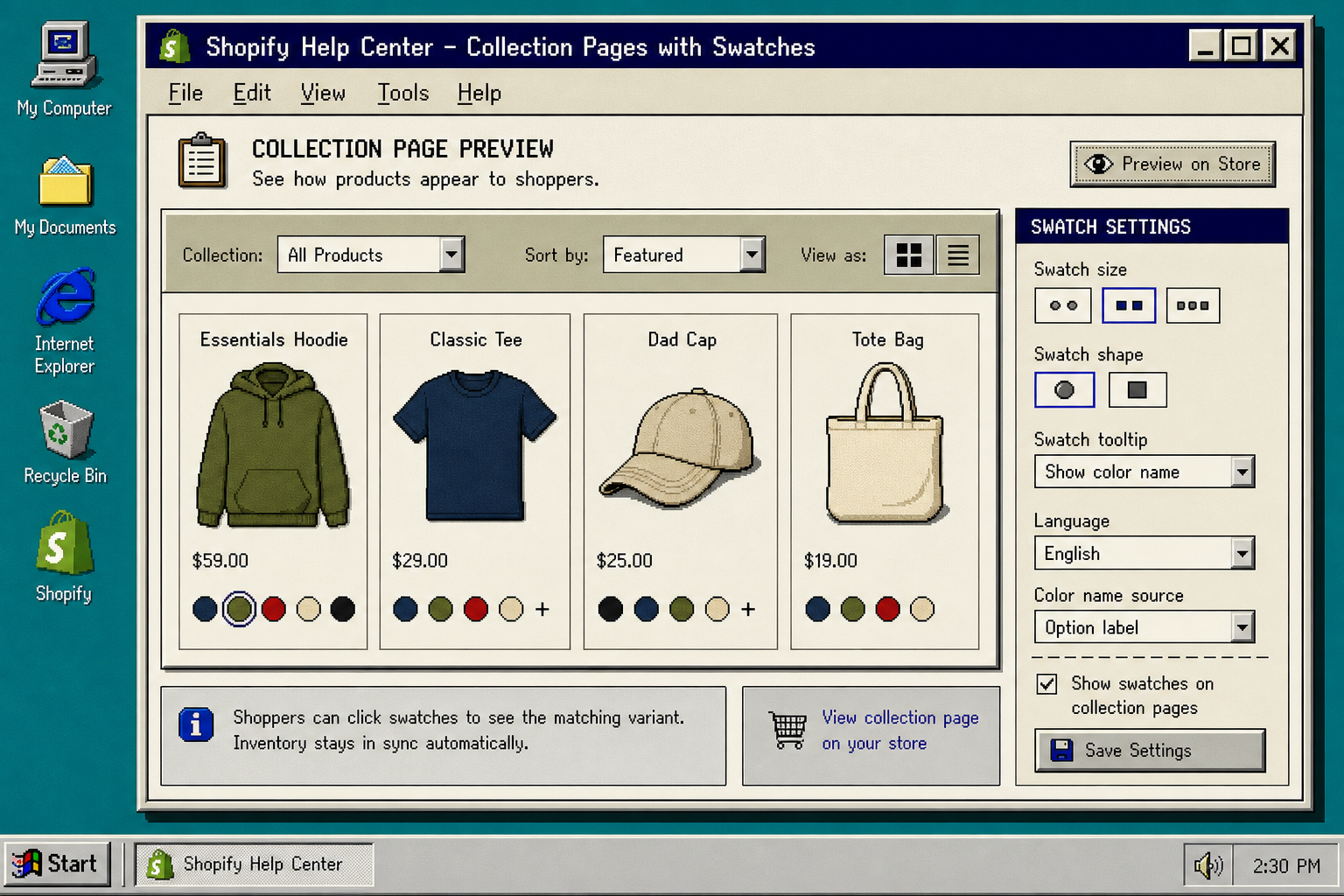Select cream swatch on Essentials Hoodie
The width and height of the screenshot is (1344, 896).
point(308,609)
